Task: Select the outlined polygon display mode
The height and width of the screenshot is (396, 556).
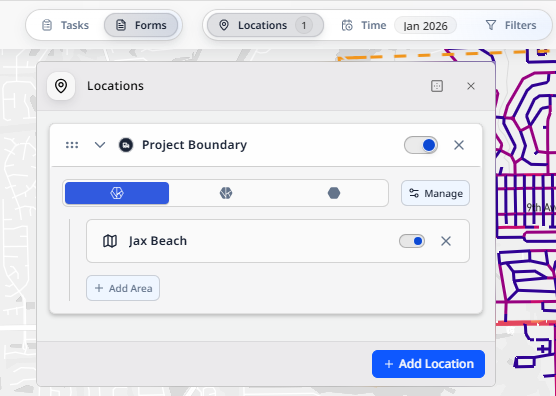Action: click(x=117, y=193)
